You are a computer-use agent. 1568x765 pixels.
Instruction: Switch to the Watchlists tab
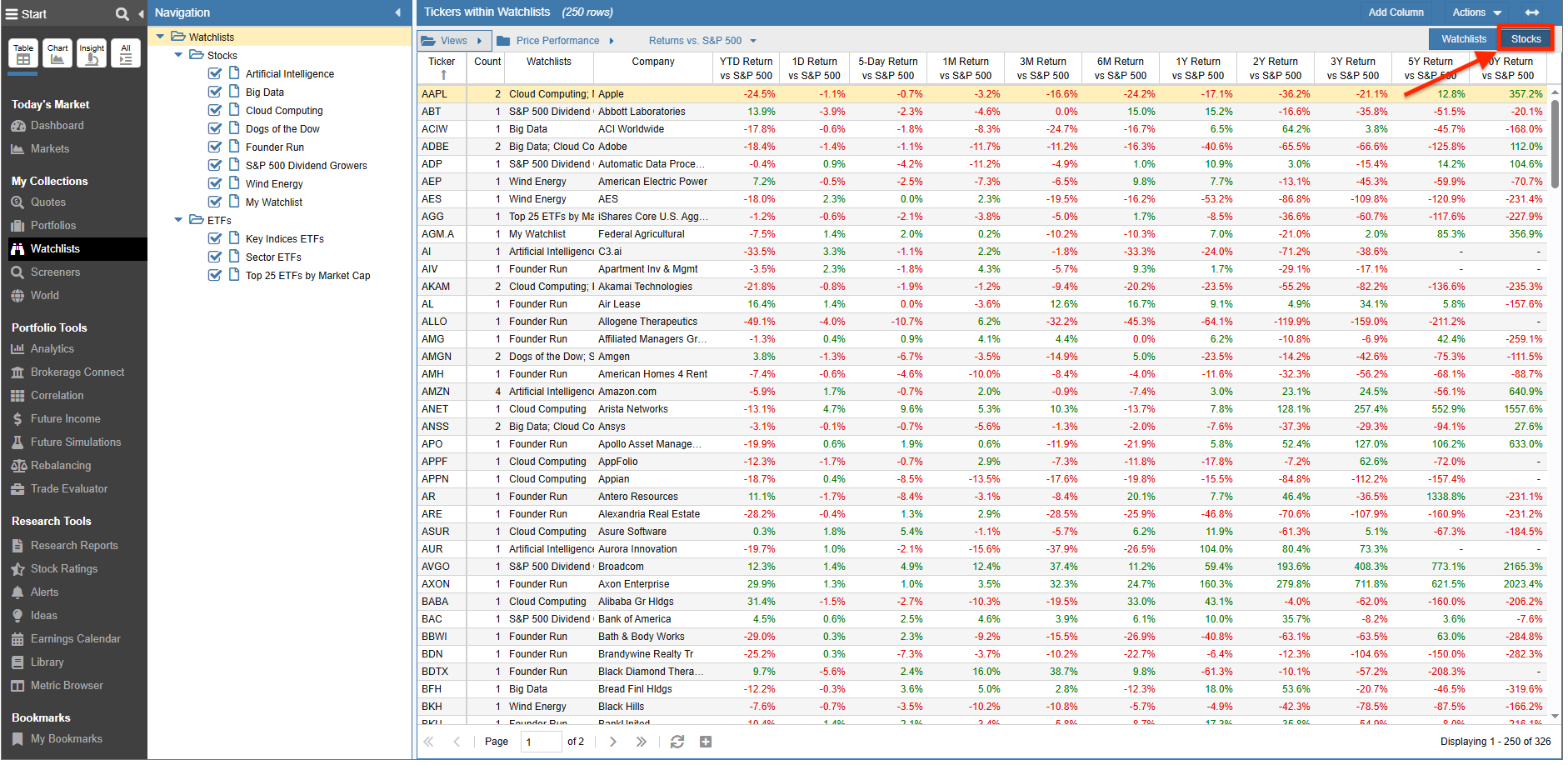(x=1464, y=39)
